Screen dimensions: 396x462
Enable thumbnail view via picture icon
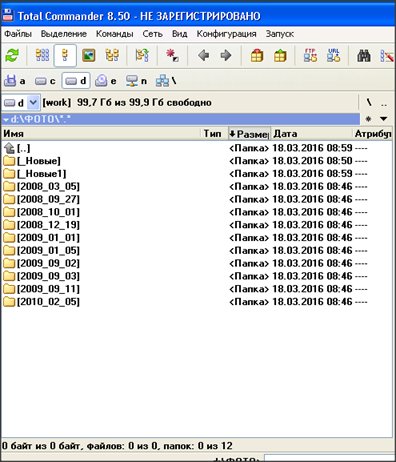pyautogui.click(x=89, y=55)
